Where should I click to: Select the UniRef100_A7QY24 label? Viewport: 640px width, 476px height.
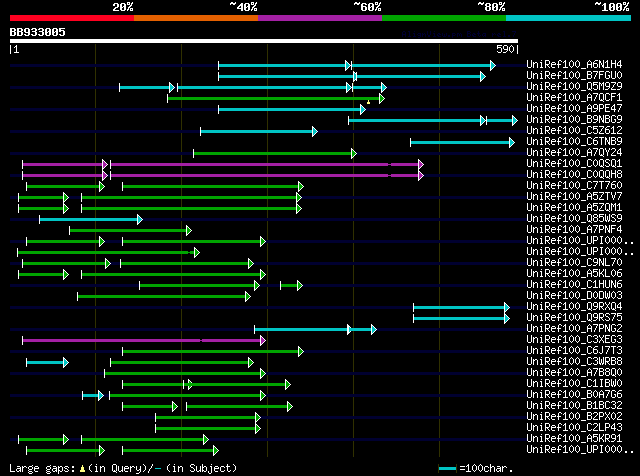[574, 153]
